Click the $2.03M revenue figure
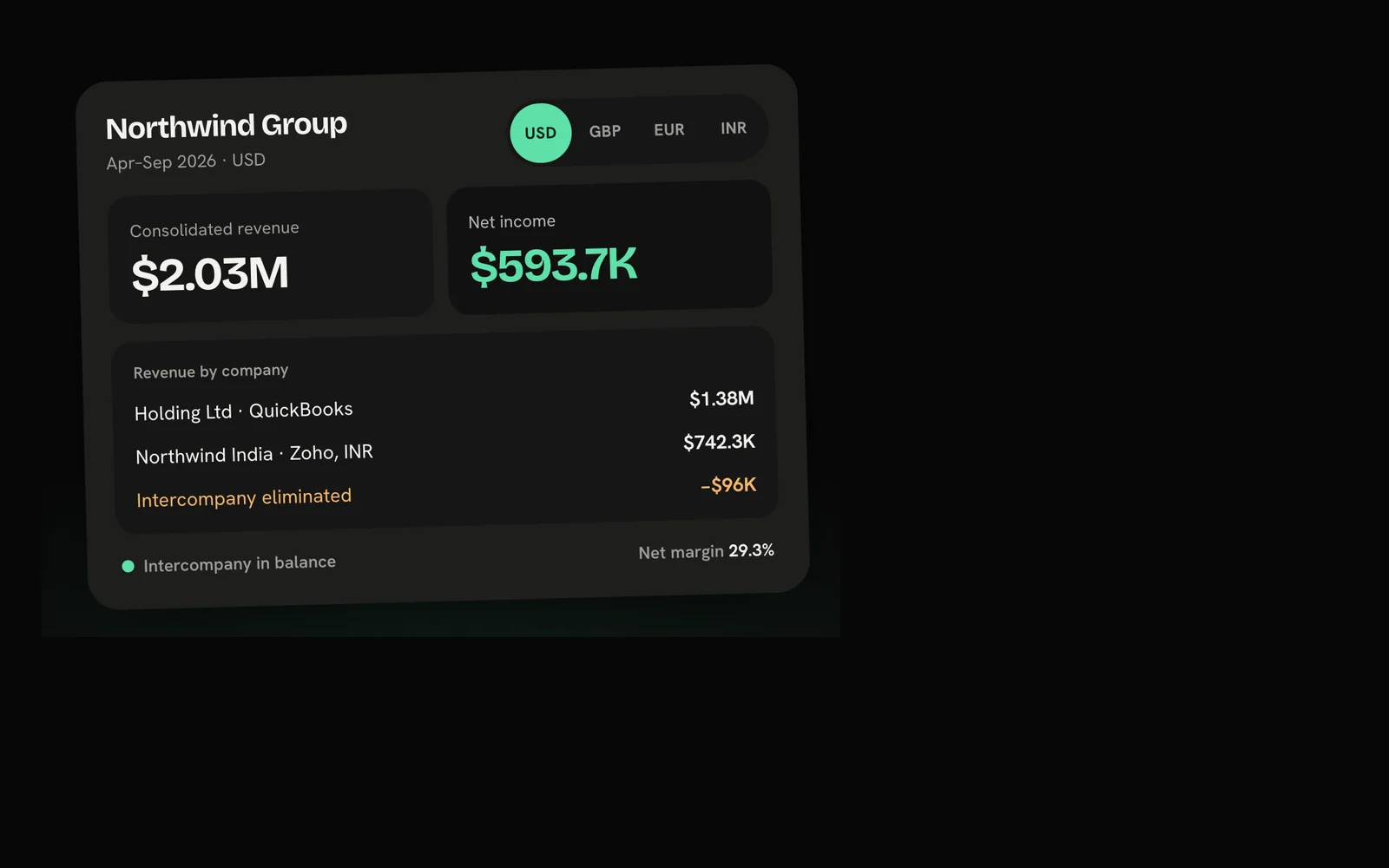 point(210,274)
